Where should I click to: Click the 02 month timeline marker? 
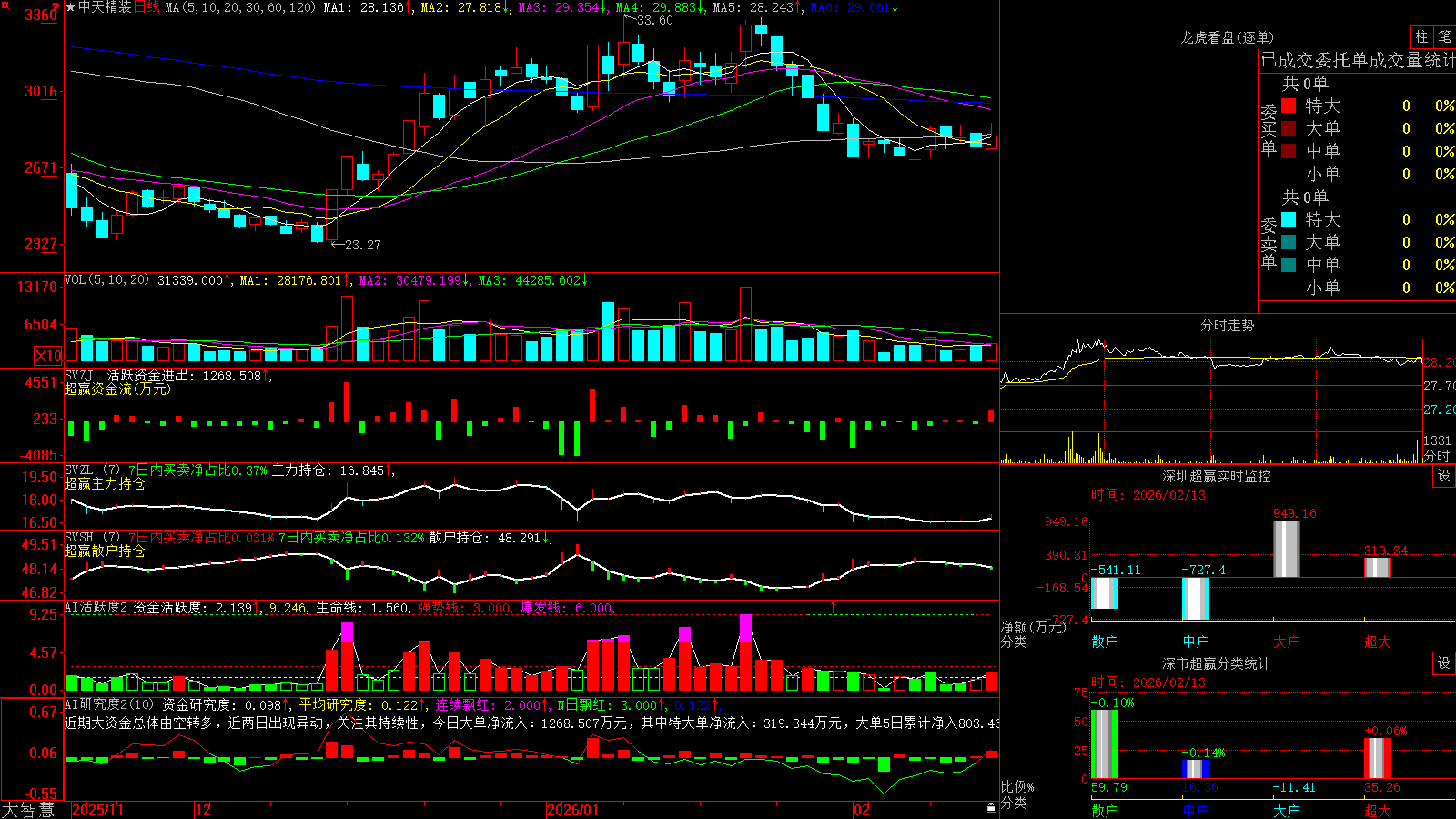862,810
